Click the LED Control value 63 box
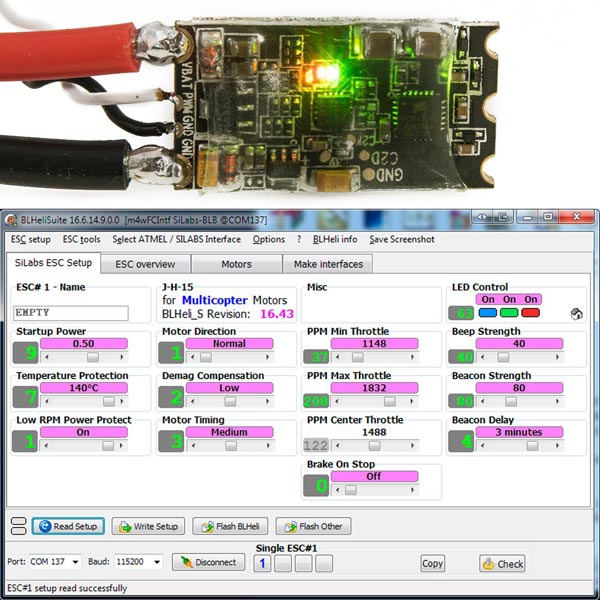Image resolution: width=600 pixels, height=600 pixels. pos(461,313)
